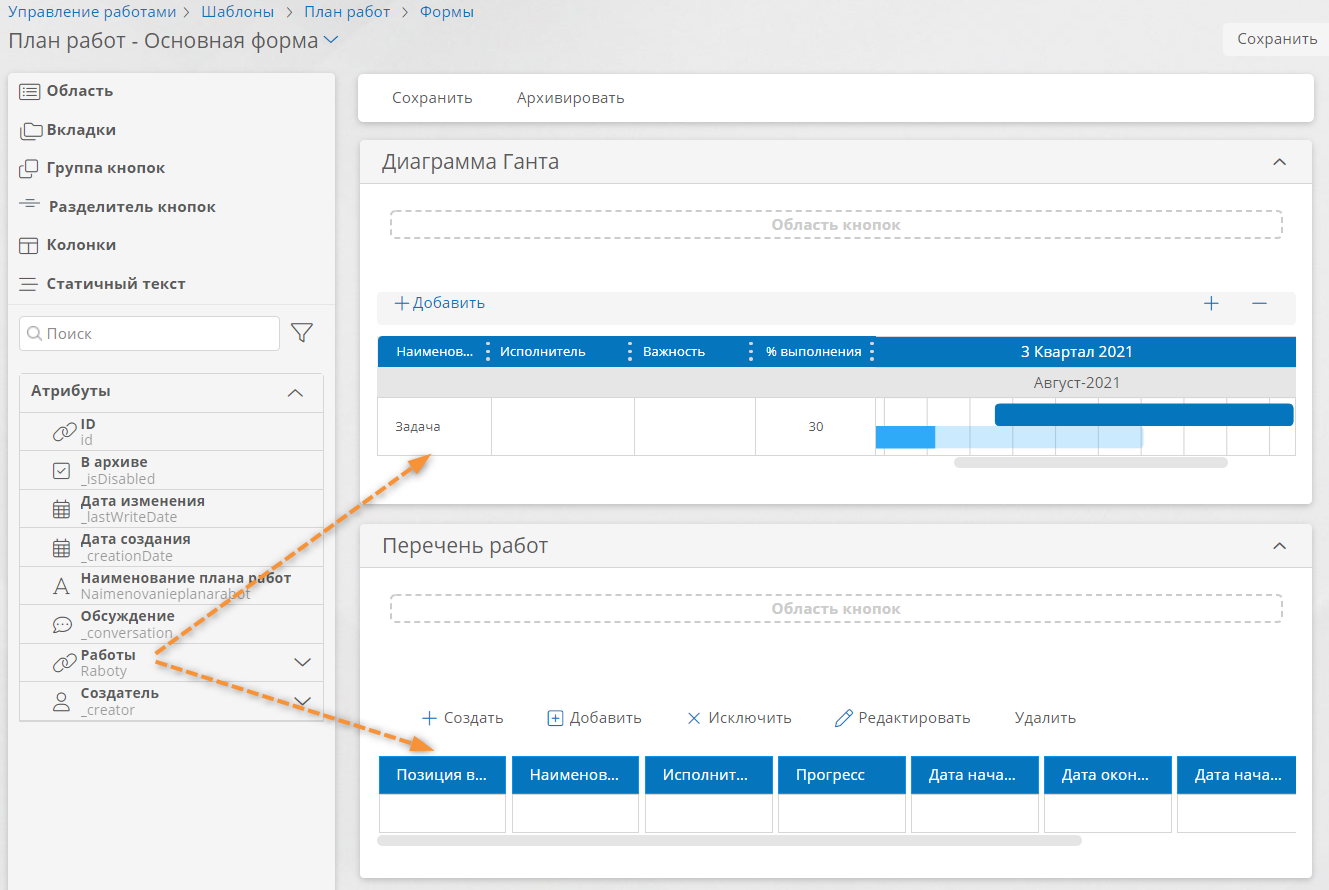Choose the Колонки layout icon
This screenshot has width=1329, height=890.
30,245
